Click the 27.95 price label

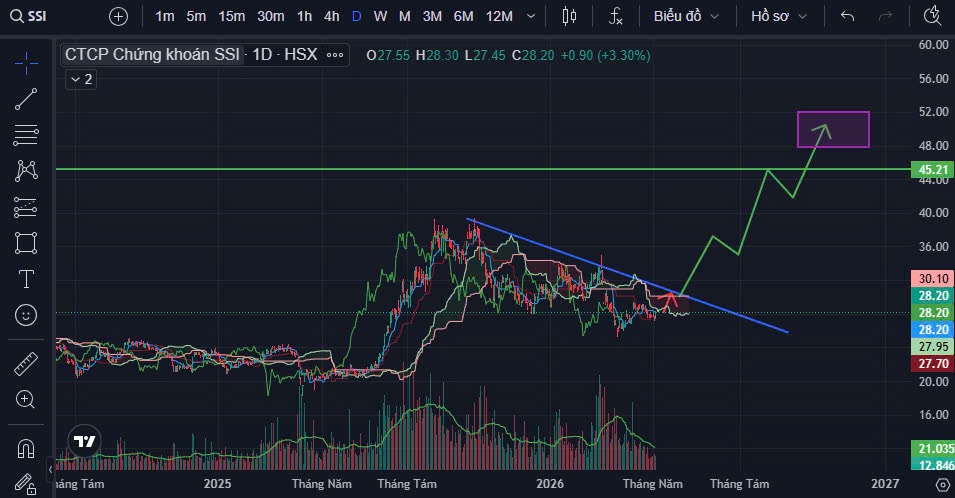tap(932, 347)
